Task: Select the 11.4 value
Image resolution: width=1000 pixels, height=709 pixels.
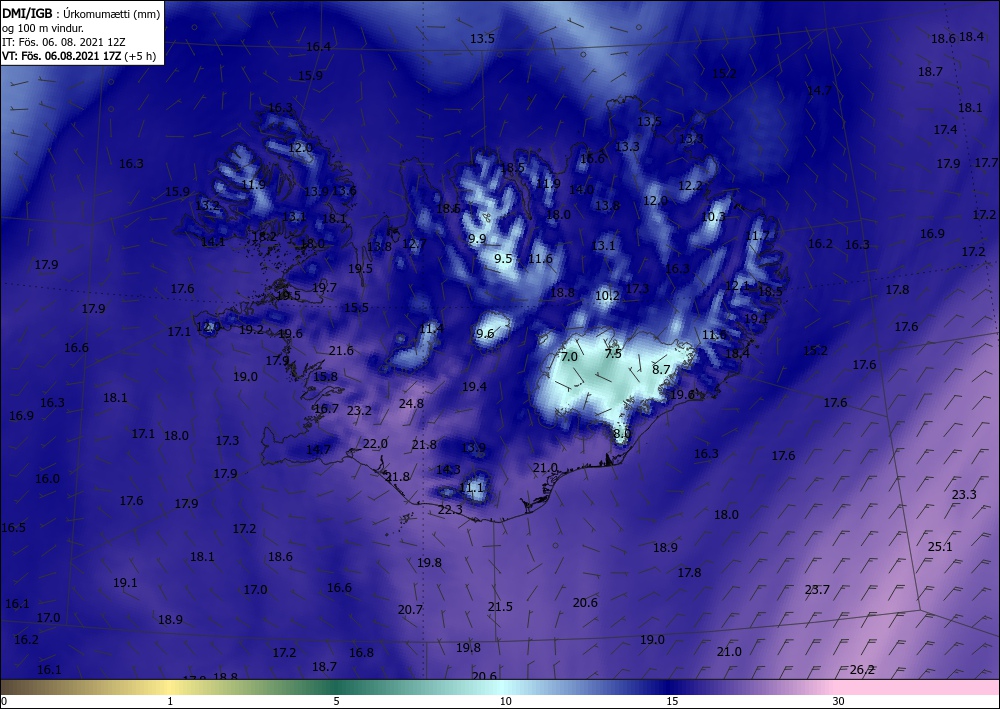Action: point(432,329)
